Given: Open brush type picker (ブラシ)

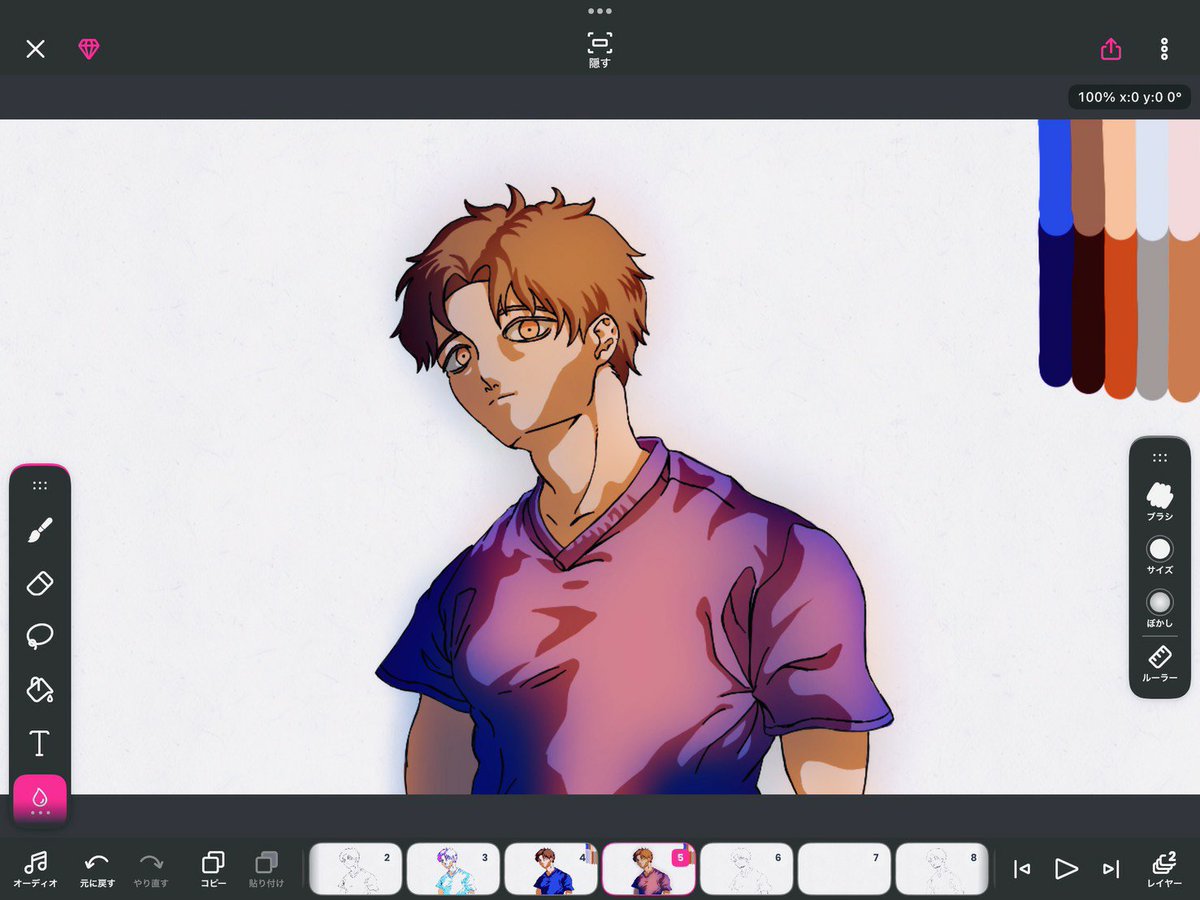Looking at the screenshot, I should point(1160,500).
